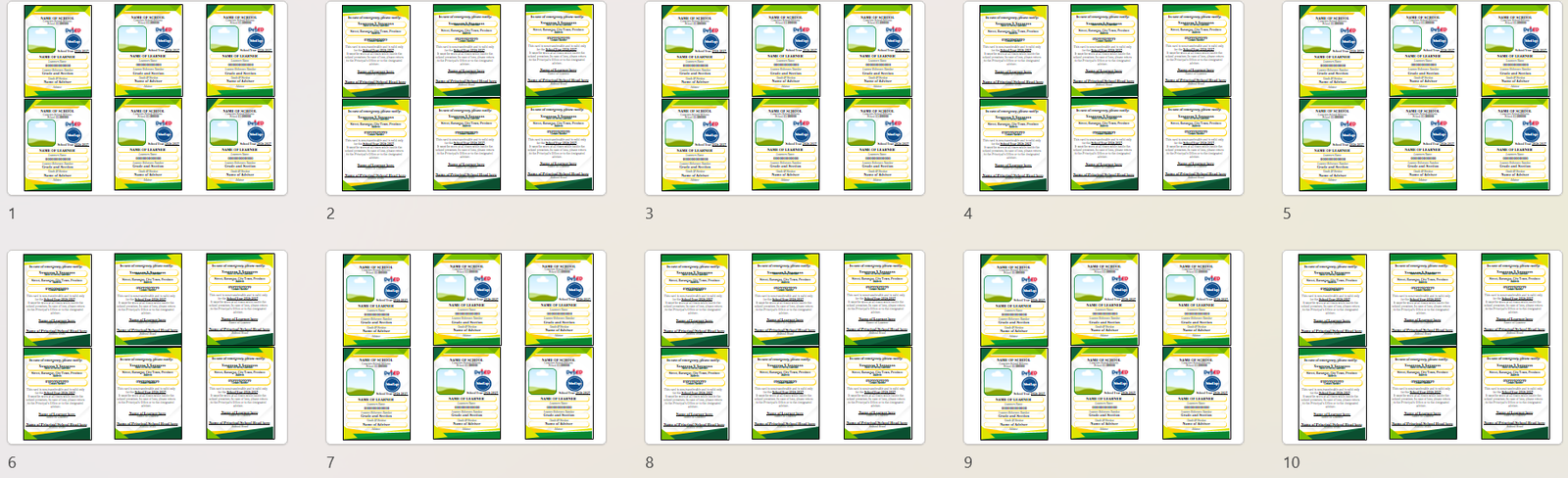Click the slide number 2 label
This screenshot has width=1568, height=478.
tap(331, 214)
